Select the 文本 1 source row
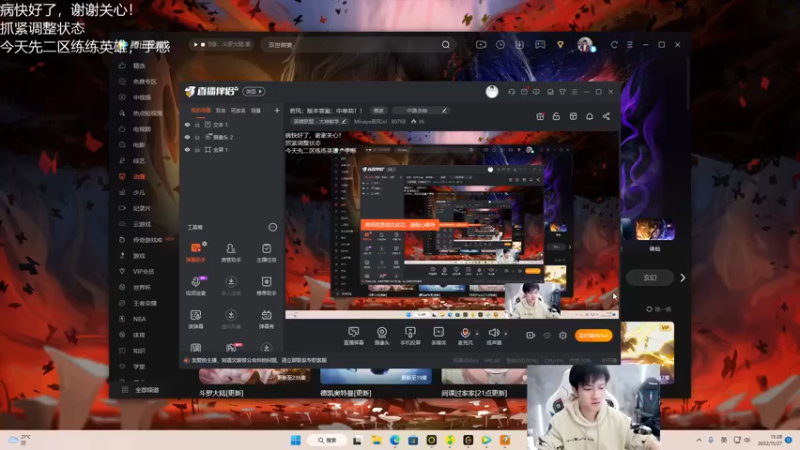 coord(232,124)
